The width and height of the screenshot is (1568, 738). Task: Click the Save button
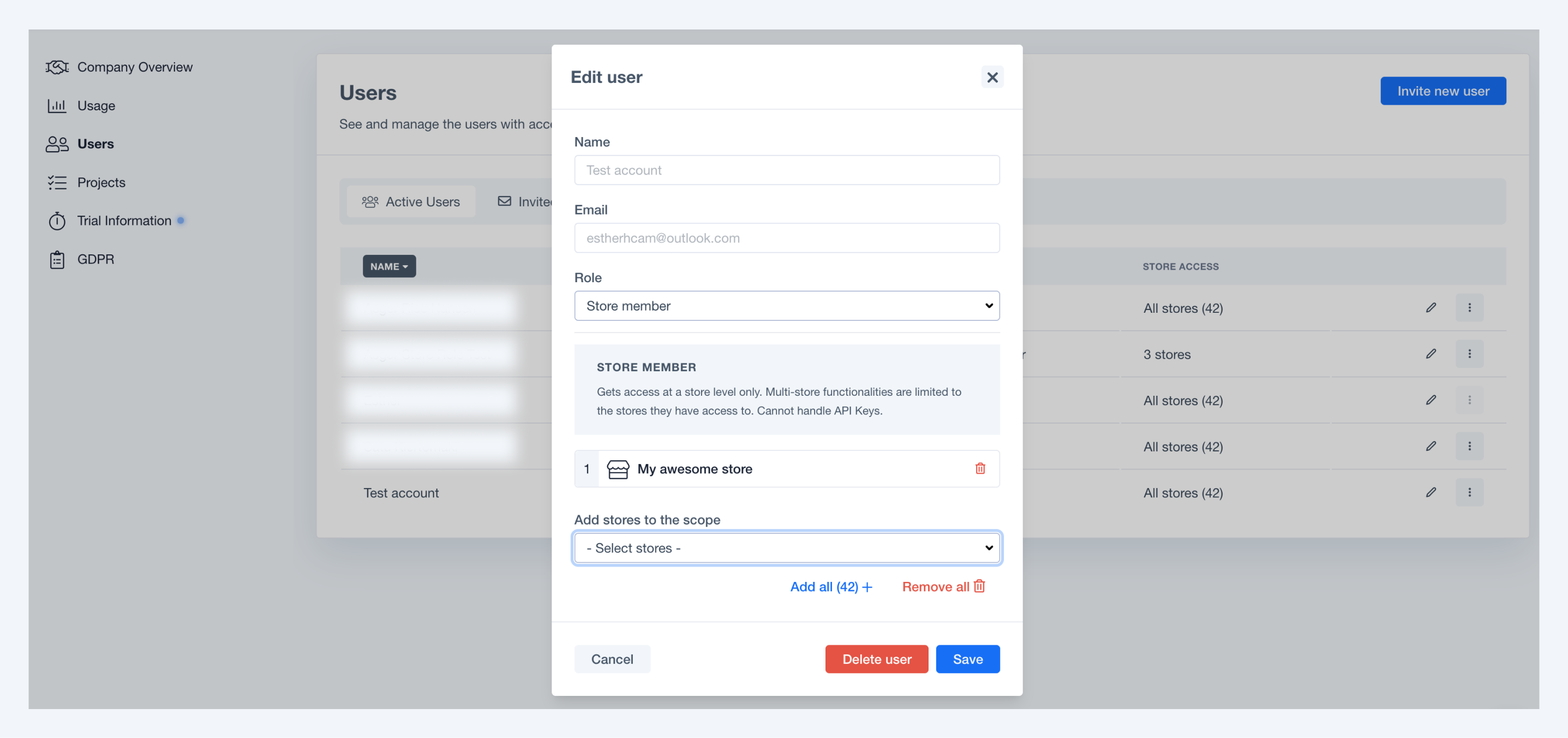tap(967, 658)
